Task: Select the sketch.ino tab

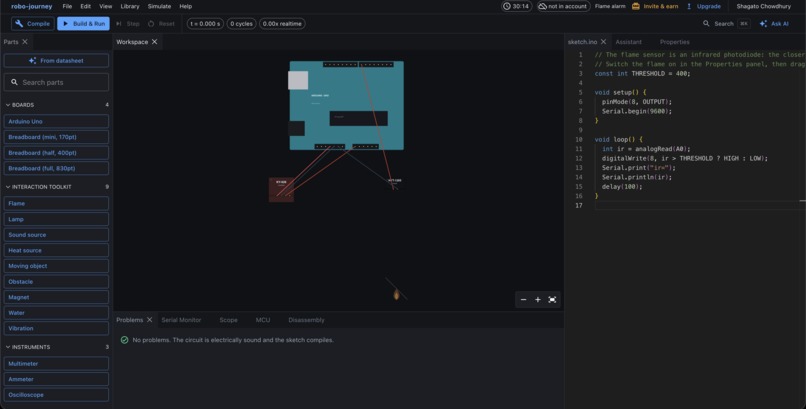Action: tap(582, 42)
